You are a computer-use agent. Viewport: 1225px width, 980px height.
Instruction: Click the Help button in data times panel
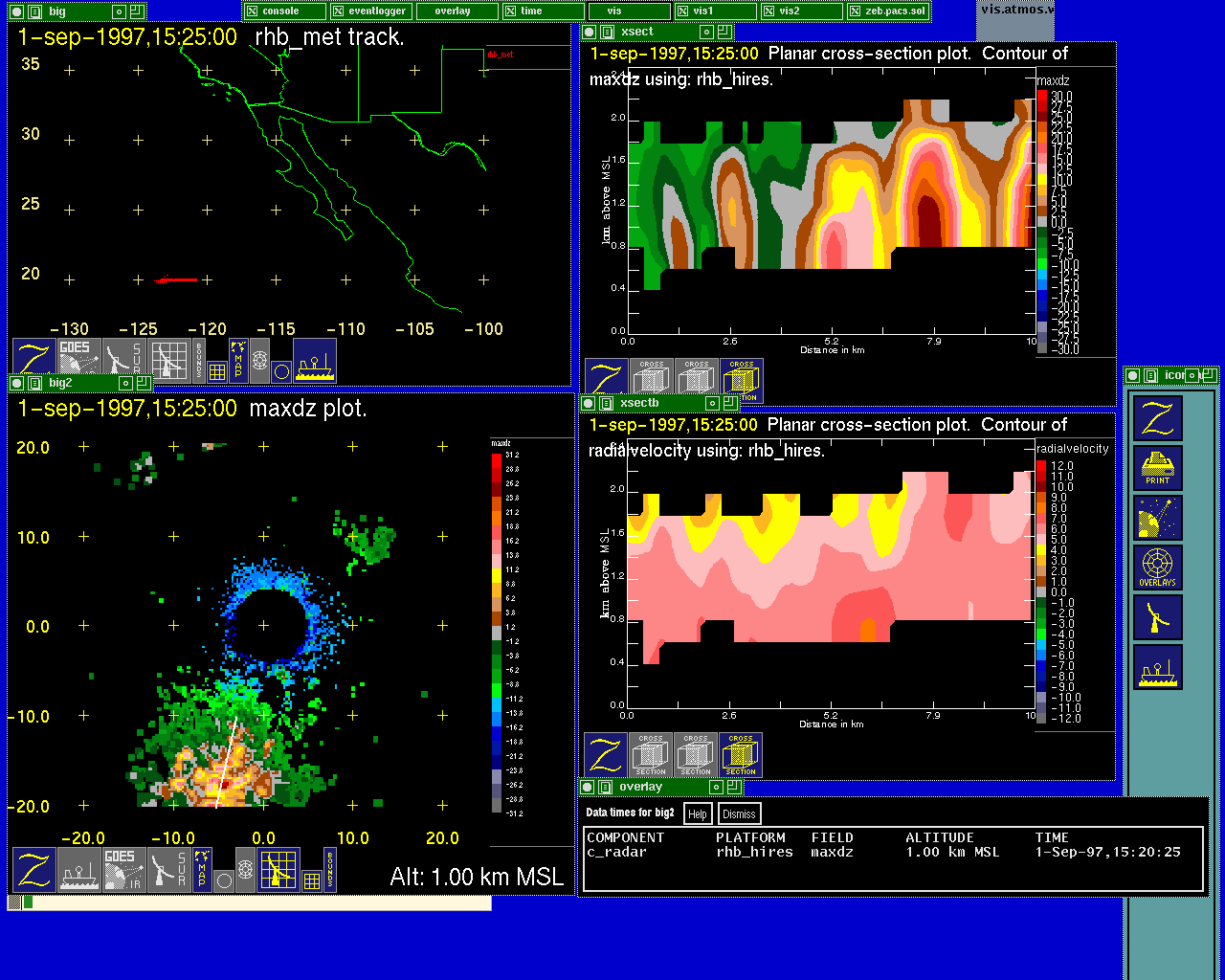click(x=698, y=814)
